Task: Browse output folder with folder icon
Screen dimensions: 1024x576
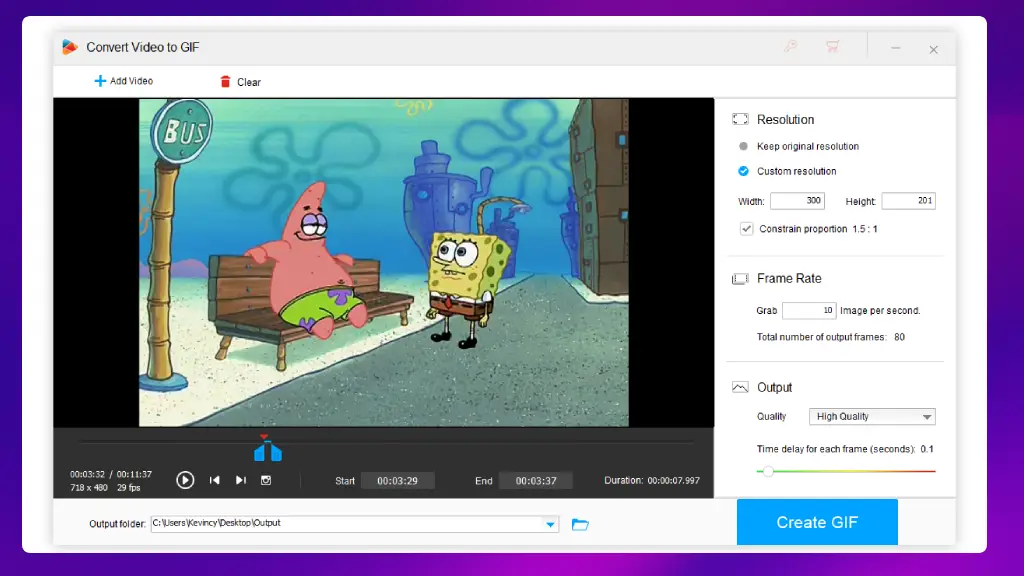Action: [580, 524]
